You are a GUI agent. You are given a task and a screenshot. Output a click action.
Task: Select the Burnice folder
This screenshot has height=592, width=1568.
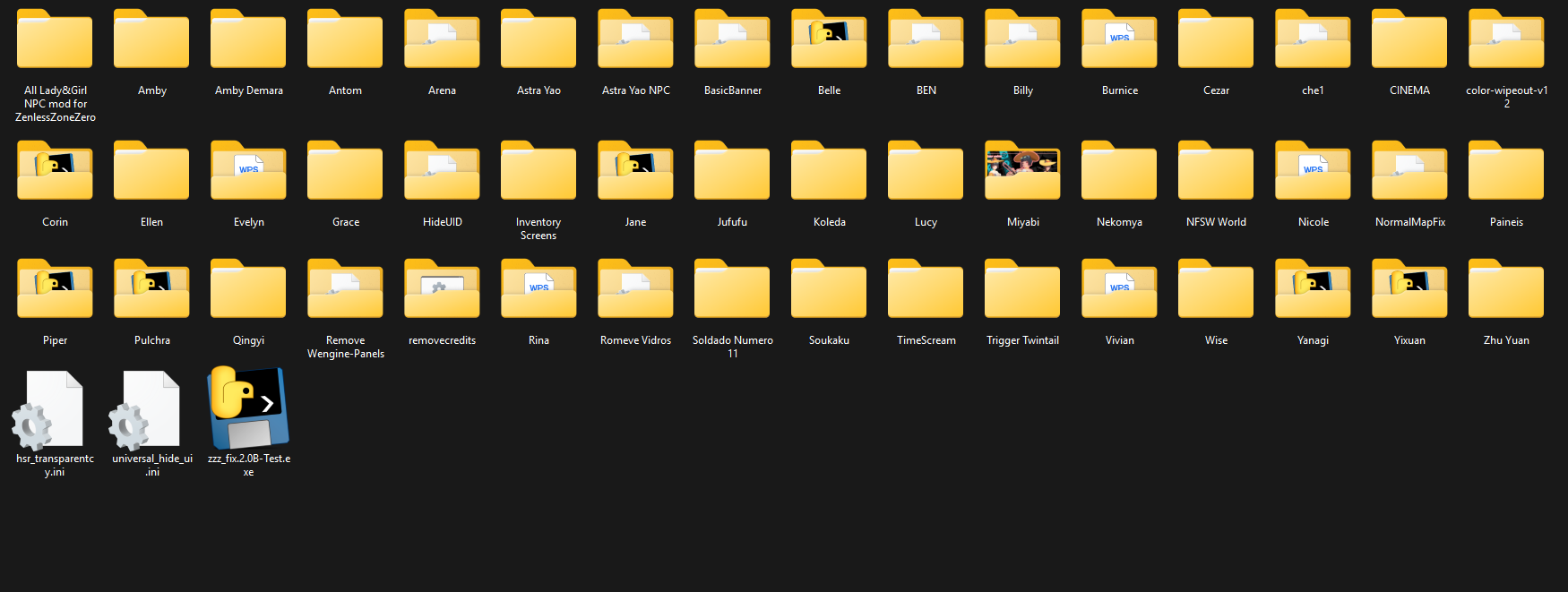pos(1119,39)
